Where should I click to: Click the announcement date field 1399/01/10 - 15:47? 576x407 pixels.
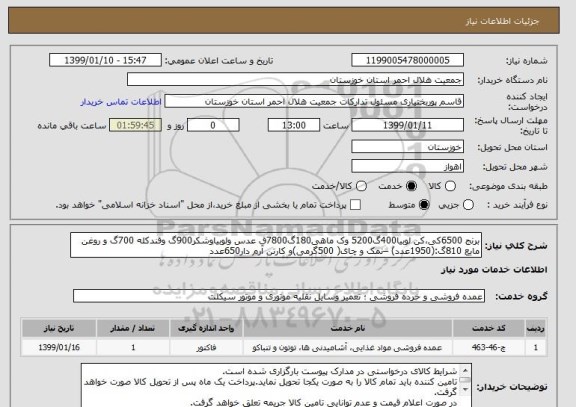(x=105, y=60)
